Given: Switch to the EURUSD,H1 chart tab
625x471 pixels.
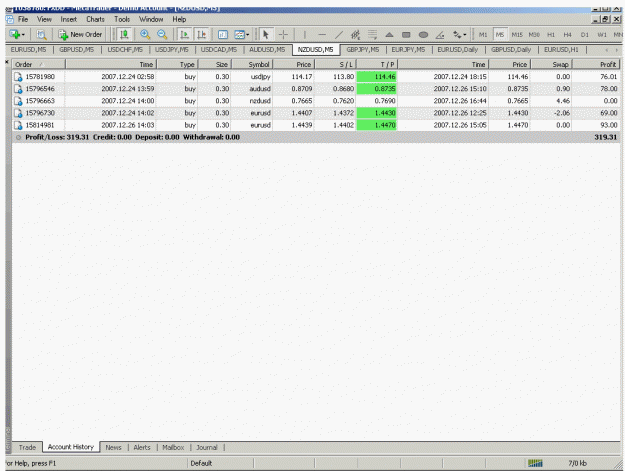Looking at the screenshot, I should tap(561, 49).
